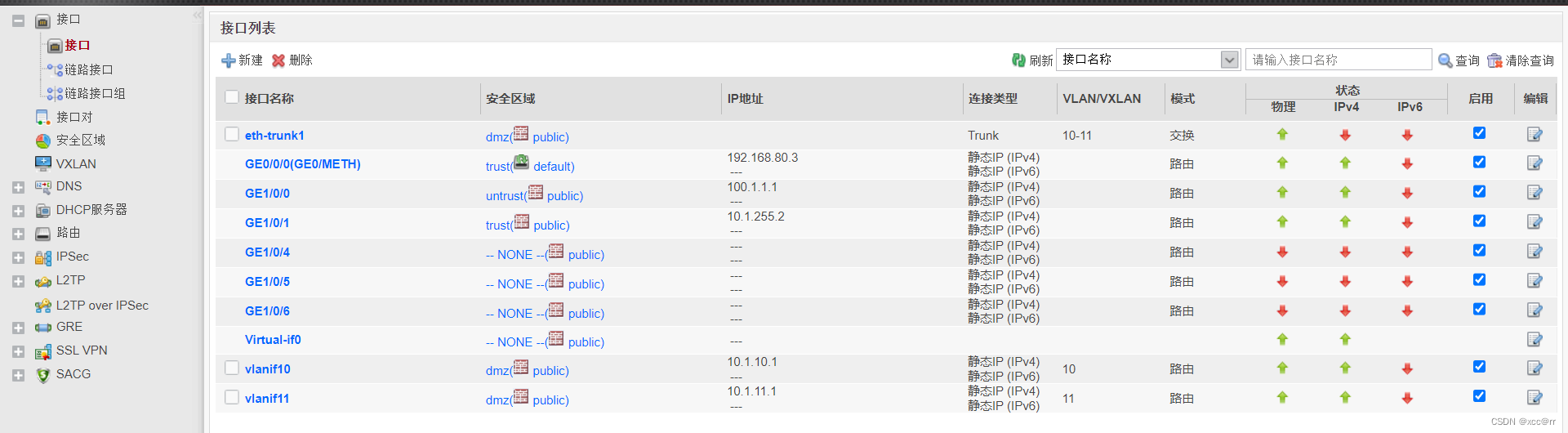Click the 删除 red cross icon
This screenshot has width=1568, height=433.
coord(278,60)
